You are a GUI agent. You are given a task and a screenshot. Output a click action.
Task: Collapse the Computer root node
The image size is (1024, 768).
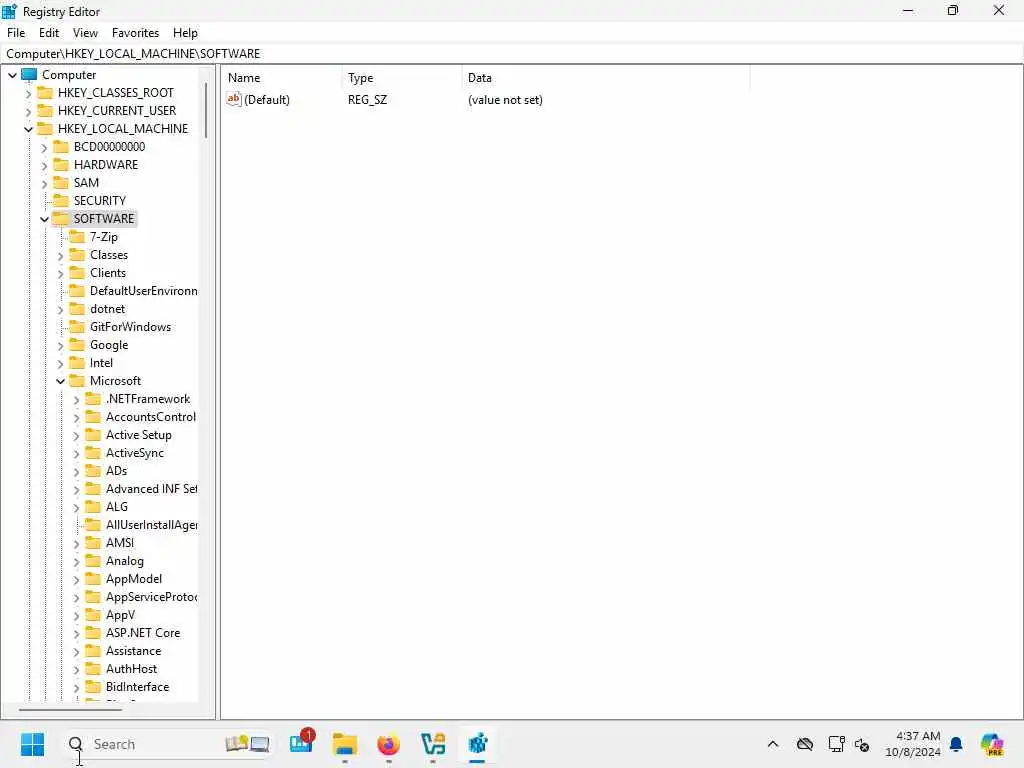[x=12, y=75]
